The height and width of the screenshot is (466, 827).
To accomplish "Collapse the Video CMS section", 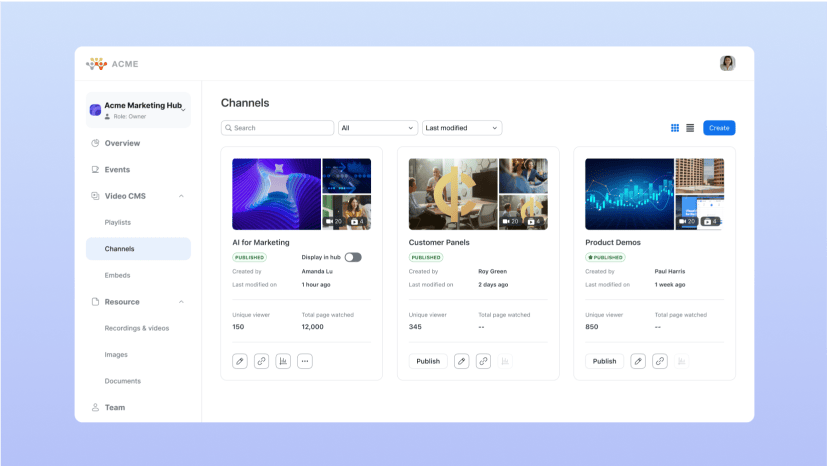I will click(181, 196).
